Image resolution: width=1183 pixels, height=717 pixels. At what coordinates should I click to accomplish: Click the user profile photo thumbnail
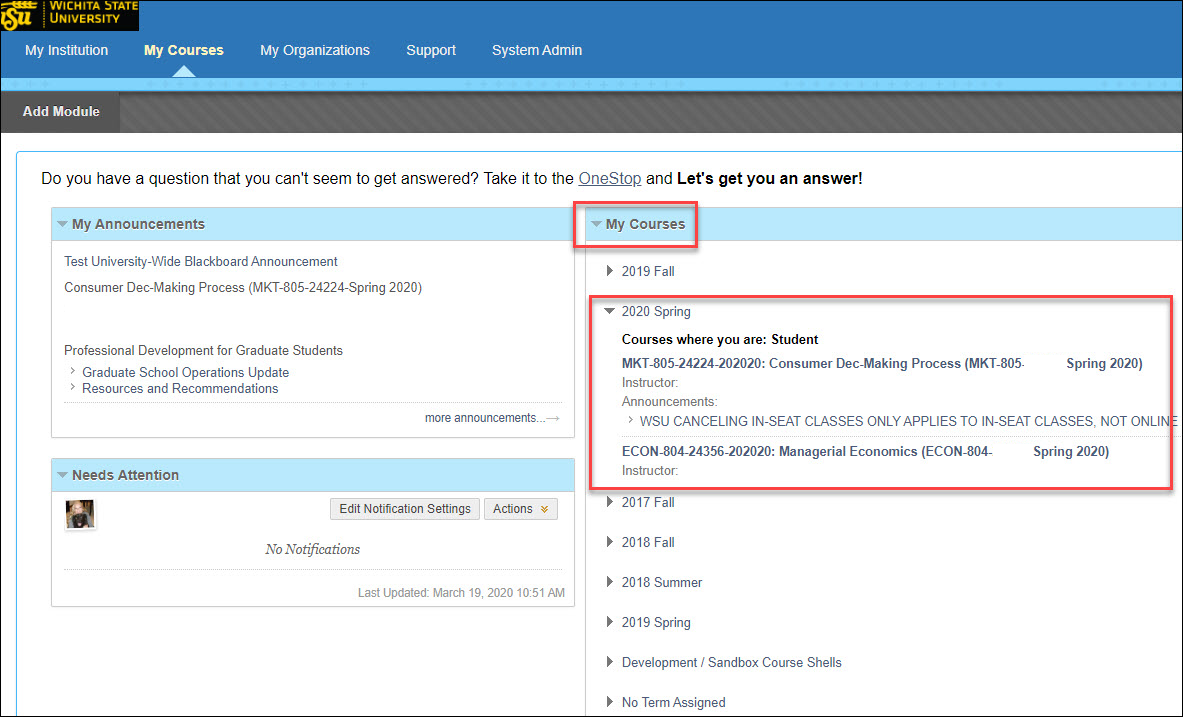point(80,515)
